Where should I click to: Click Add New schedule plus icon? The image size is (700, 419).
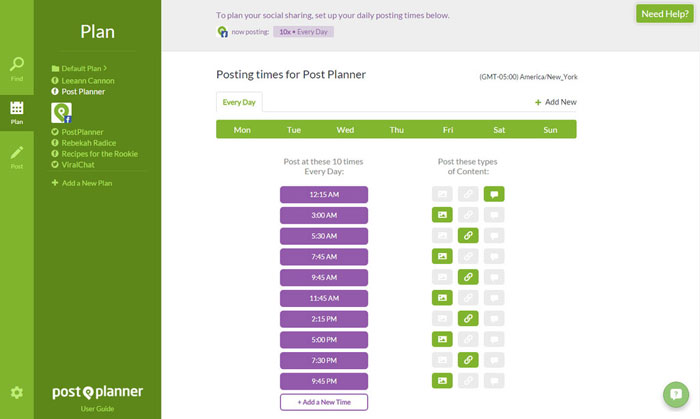pos(538,102)
